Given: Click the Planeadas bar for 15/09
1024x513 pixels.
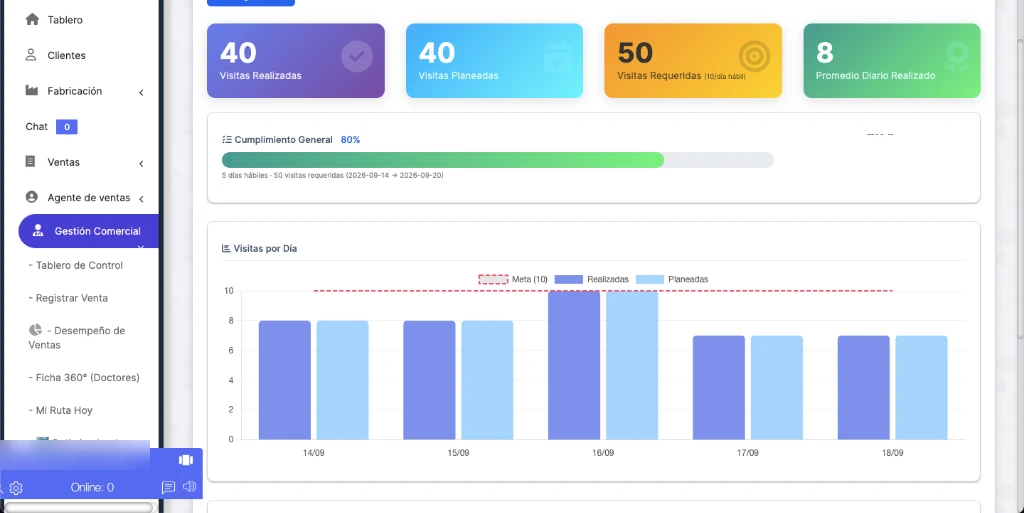Looking at the screenshot, I should [487, 380].
